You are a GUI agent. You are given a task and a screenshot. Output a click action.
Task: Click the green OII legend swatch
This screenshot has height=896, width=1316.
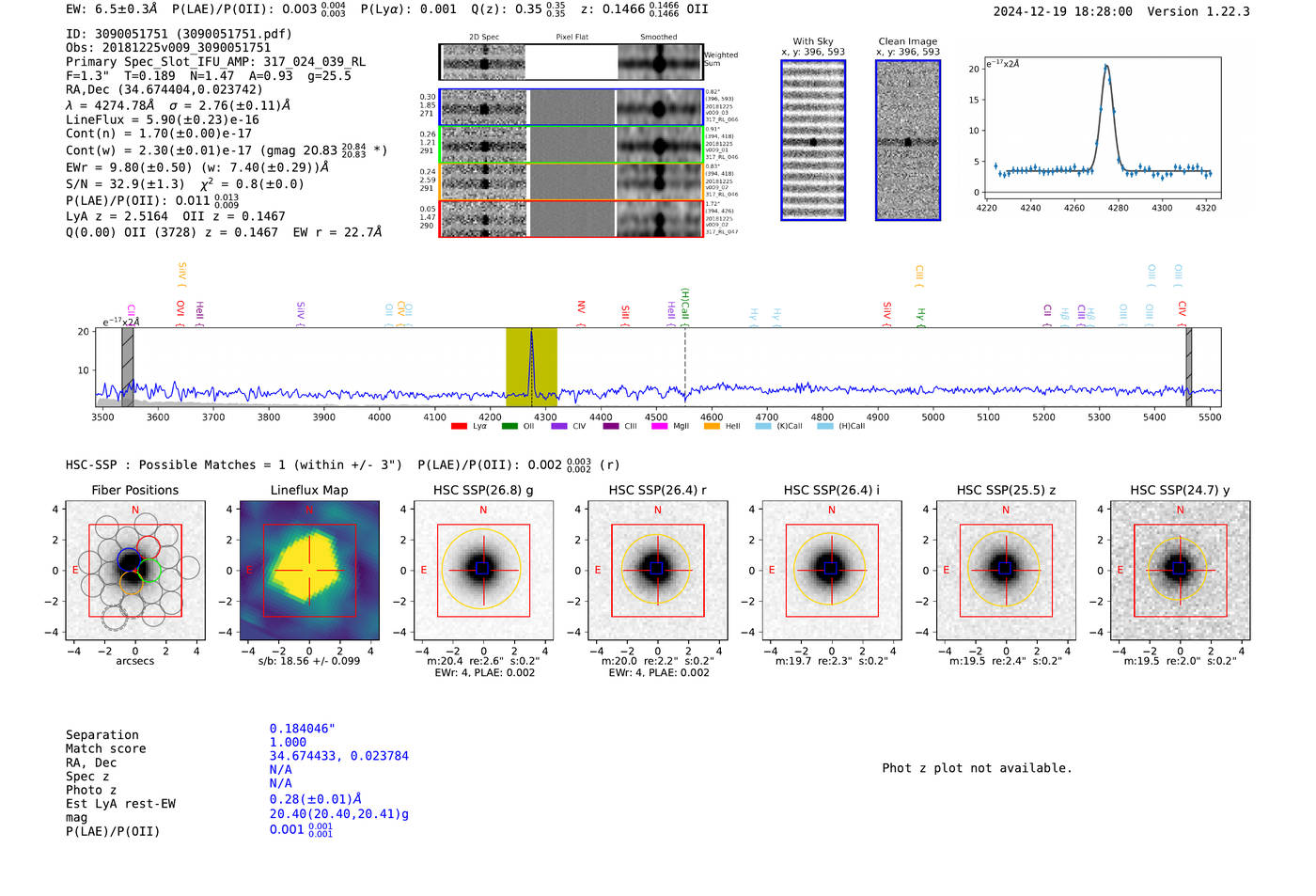tap(509, 426)
